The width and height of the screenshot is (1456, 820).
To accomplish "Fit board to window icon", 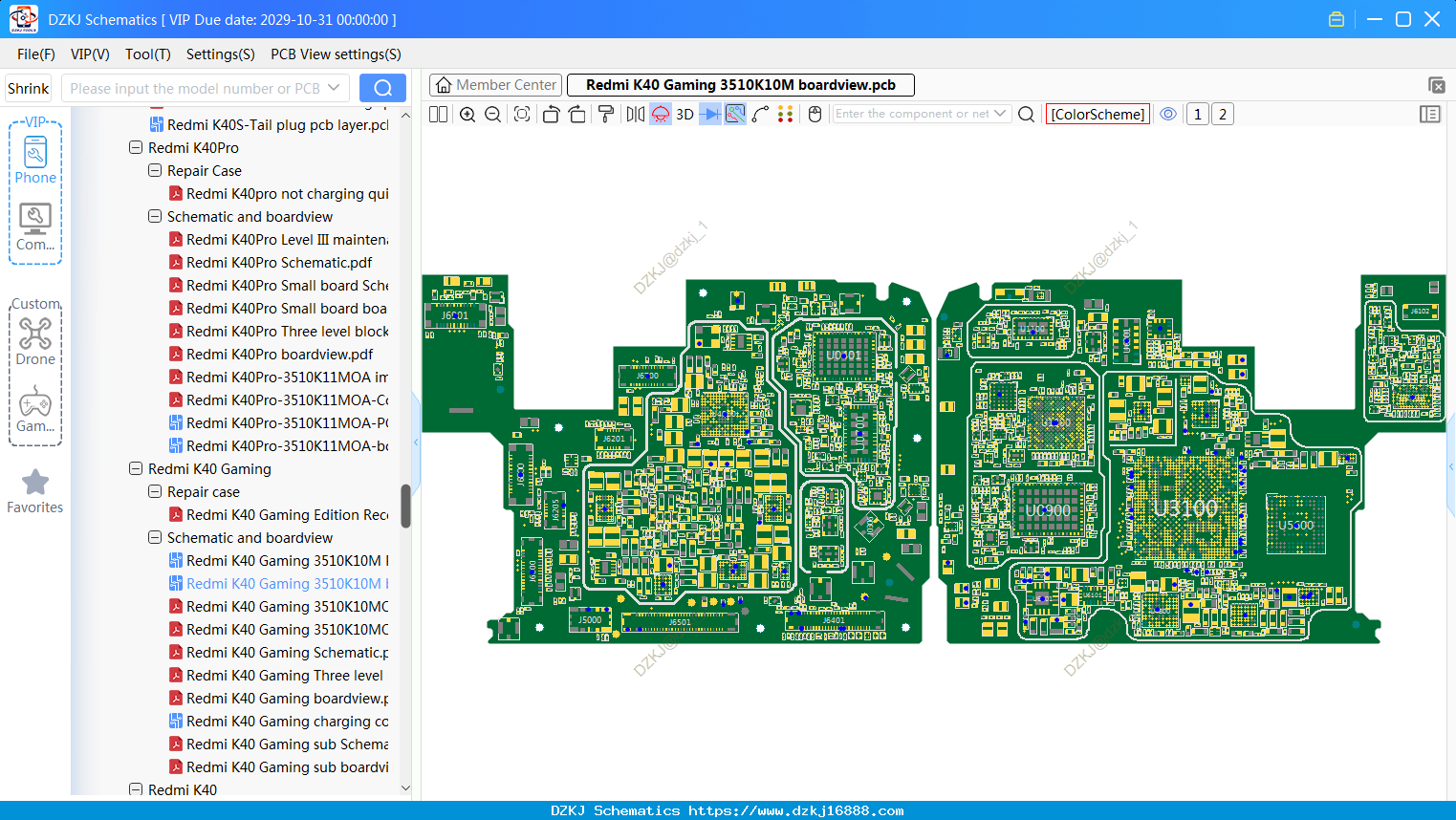I will pos(522,114).
